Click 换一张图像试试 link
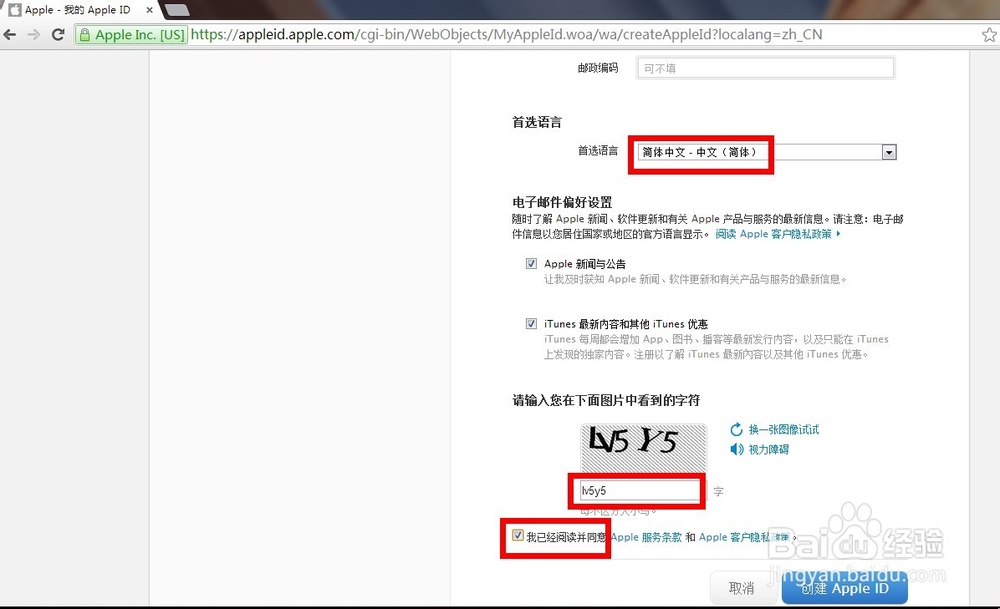 (784, 429)
